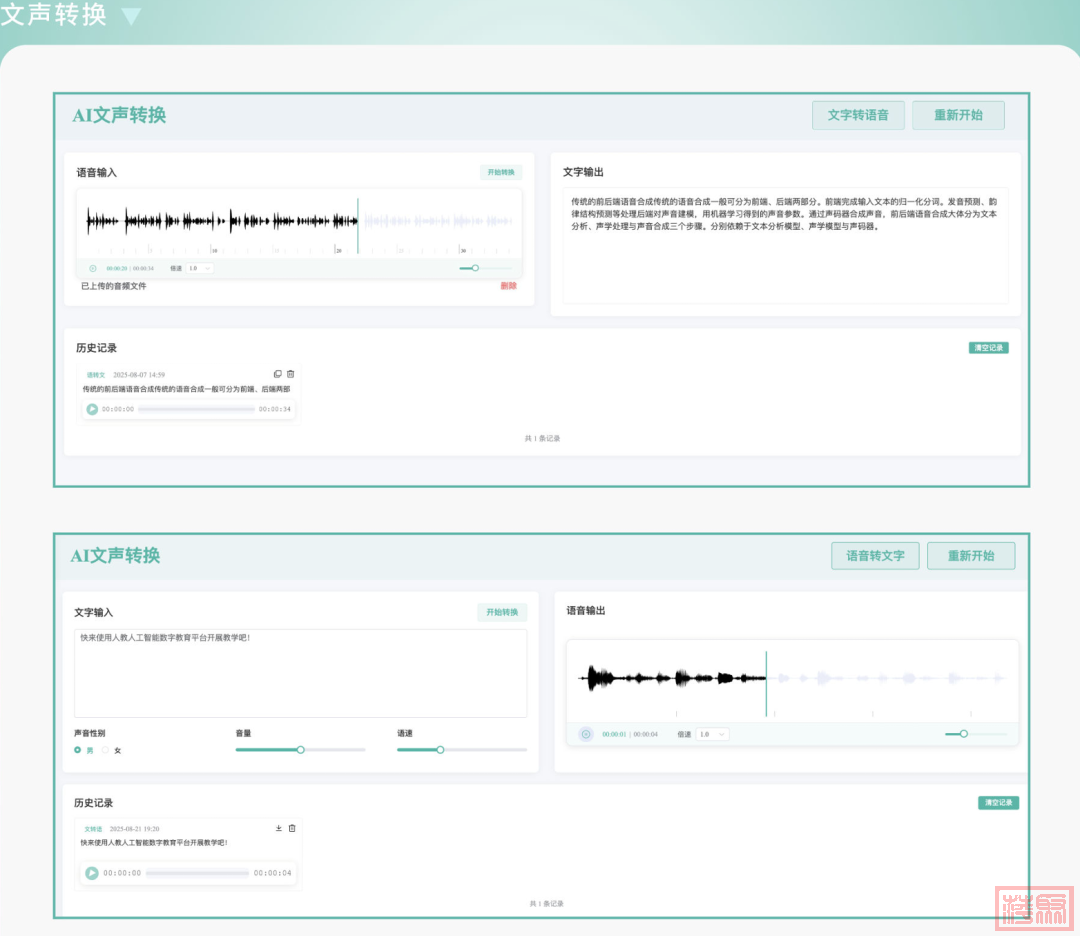Expand the 文声转换 title triangle
Screen dimensions: 1080x936
click(131, 16)
